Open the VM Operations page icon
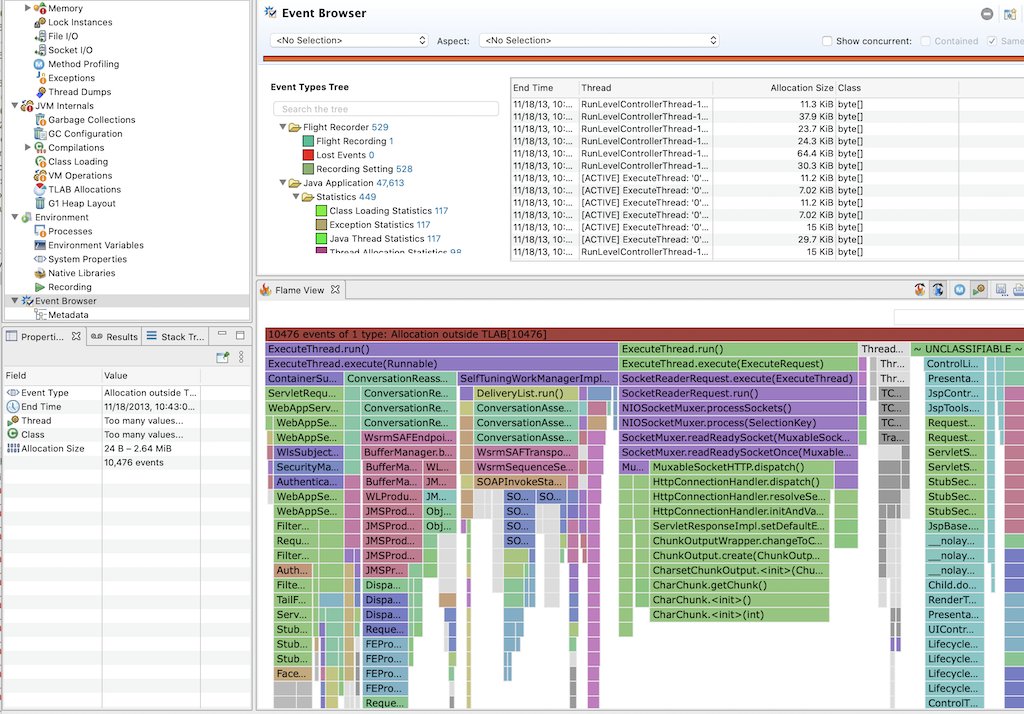Image resolution: width=1024 pixels, height=714 pixels. [x=40, y=175]
